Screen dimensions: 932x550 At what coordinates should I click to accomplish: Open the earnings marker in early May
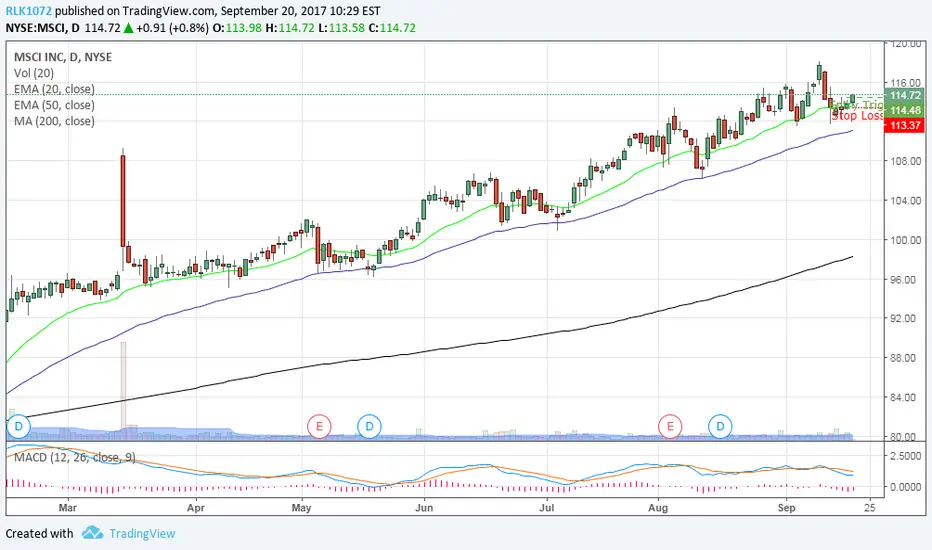click(319, 426)
